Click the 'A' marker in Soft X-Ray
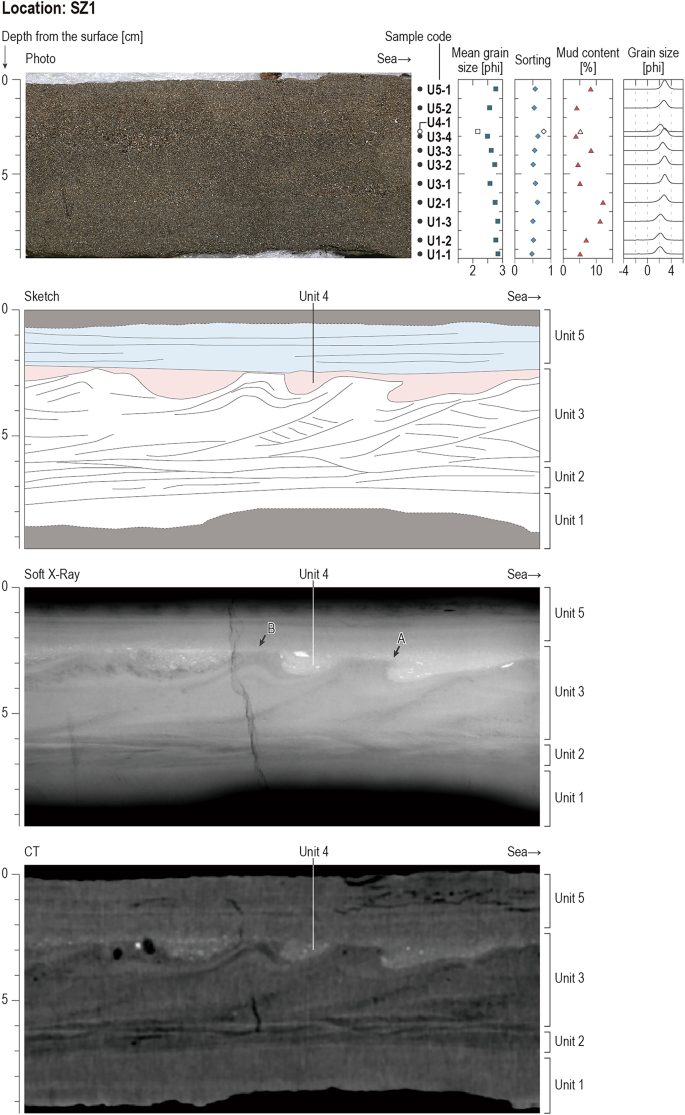 401,639
